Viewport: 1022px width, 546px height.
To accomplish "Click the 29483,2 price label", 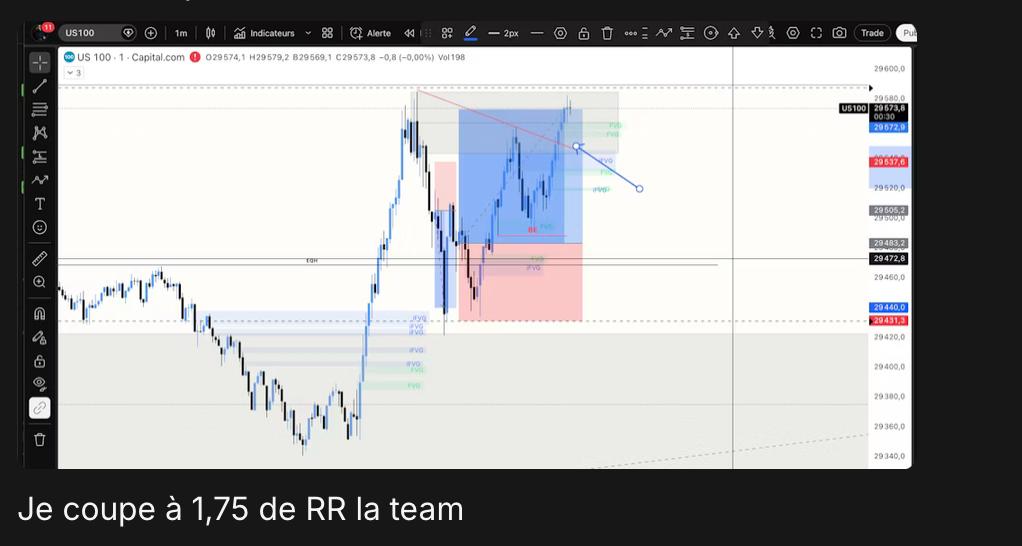I will 889,243.
